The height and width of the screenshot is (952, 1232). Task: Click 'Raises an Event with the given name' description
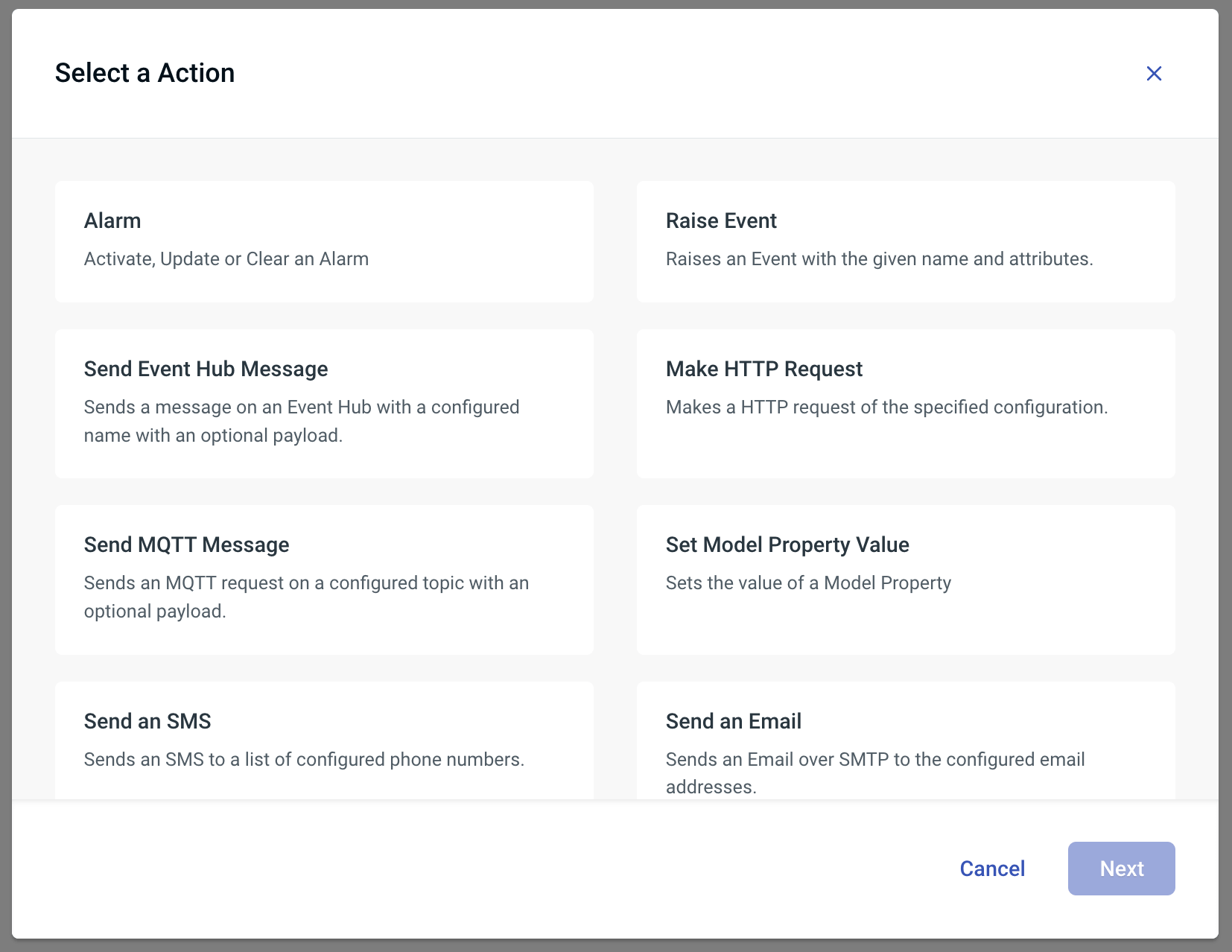tap(879, 259)
